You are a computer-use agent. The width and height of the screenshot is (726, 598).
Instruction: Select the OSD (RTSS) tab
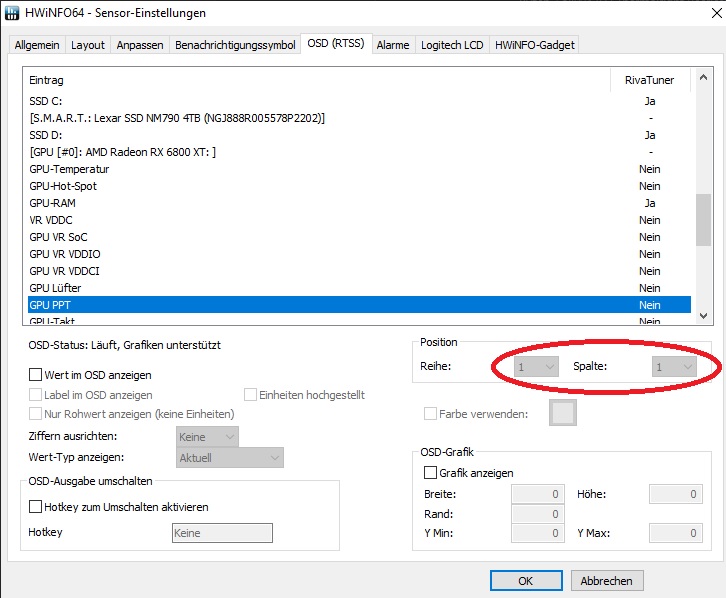click(x=336, y=43)
